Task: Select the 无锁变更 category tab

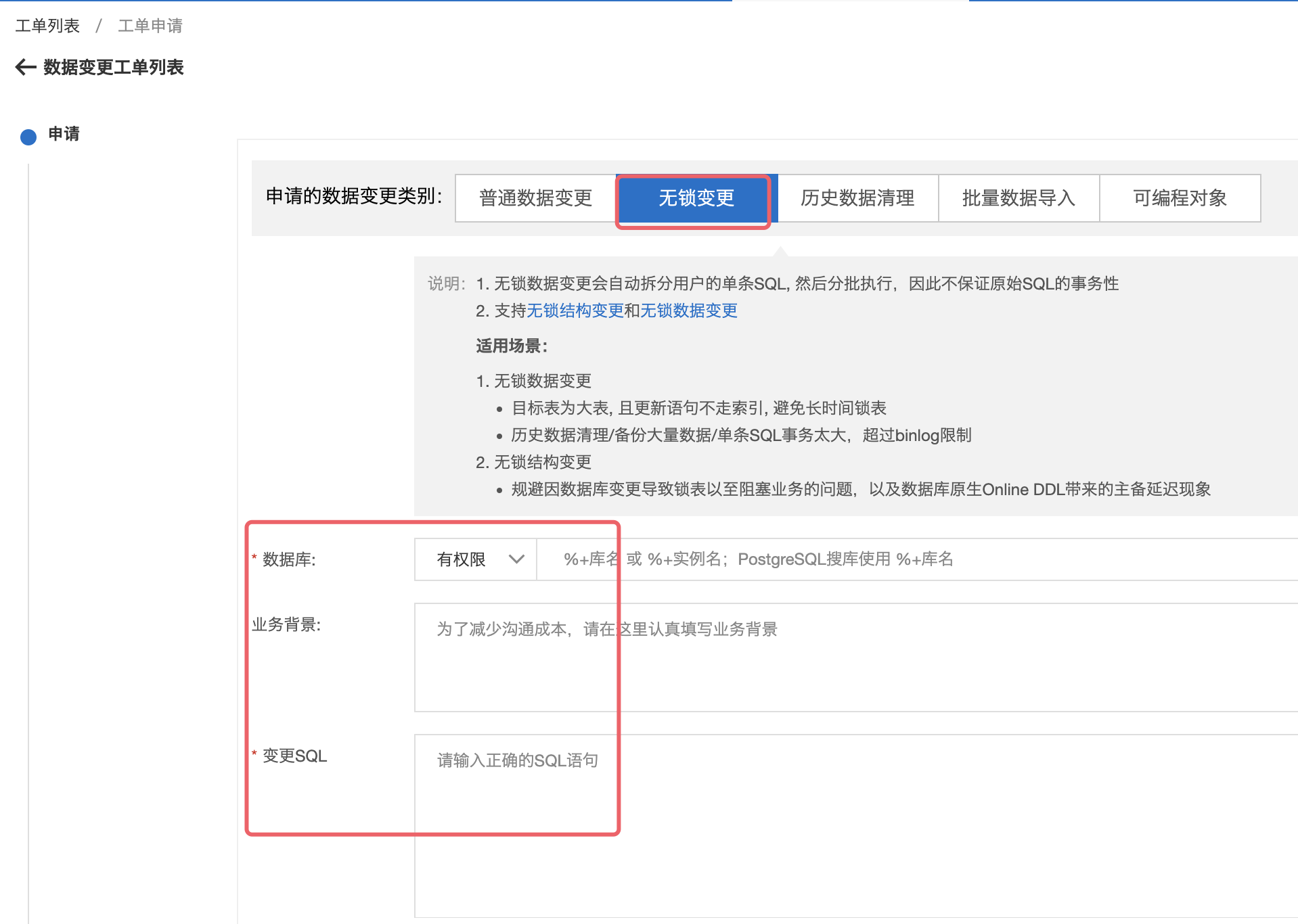Action: pyautogui.click(x=696, y=198)
